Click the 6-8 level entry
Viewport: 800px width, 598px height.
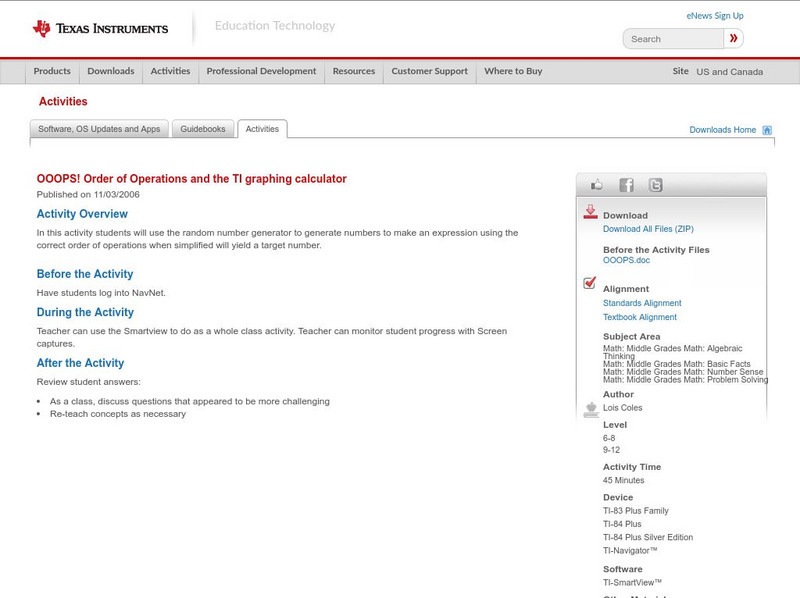(x=609, y=438)
